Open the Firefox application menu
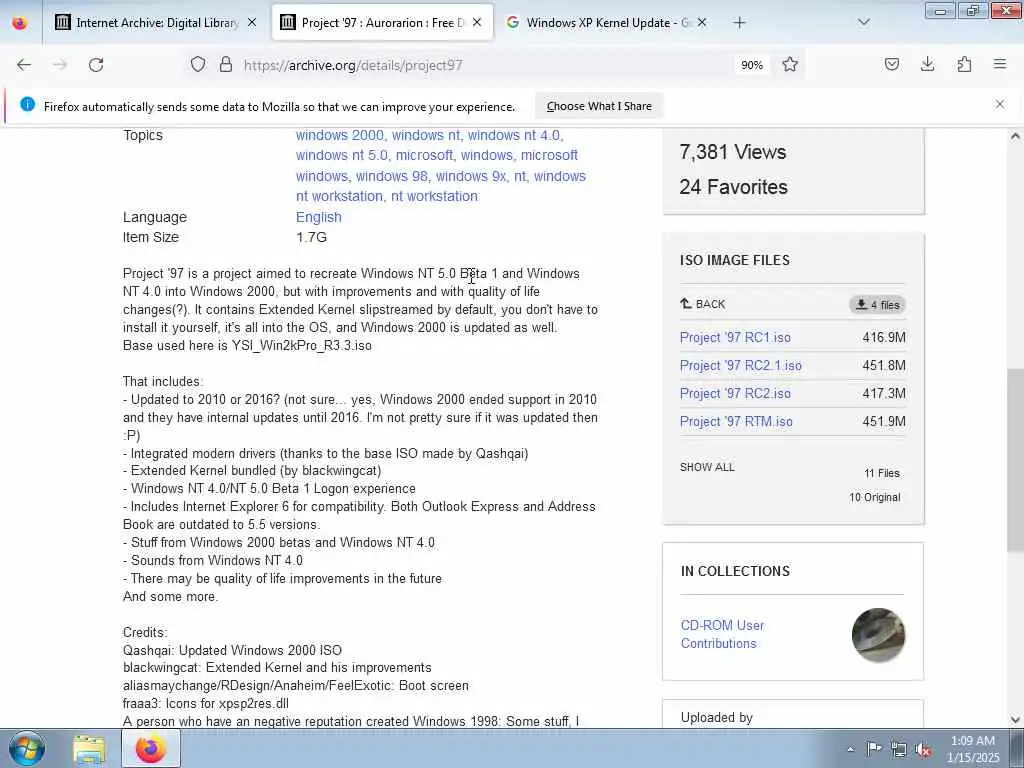 1000,64
